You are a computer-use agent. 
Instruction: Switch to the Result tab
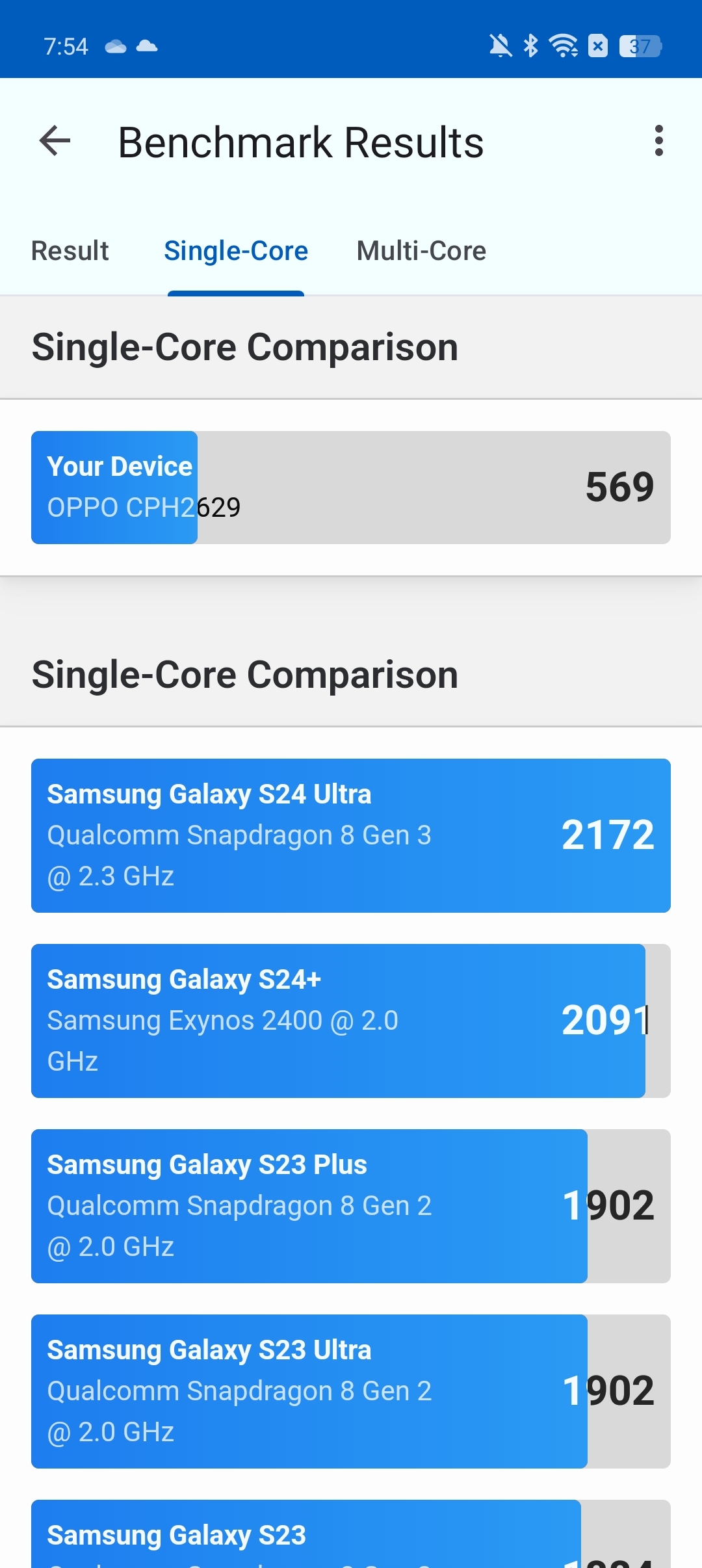click(x=70, y=251)
